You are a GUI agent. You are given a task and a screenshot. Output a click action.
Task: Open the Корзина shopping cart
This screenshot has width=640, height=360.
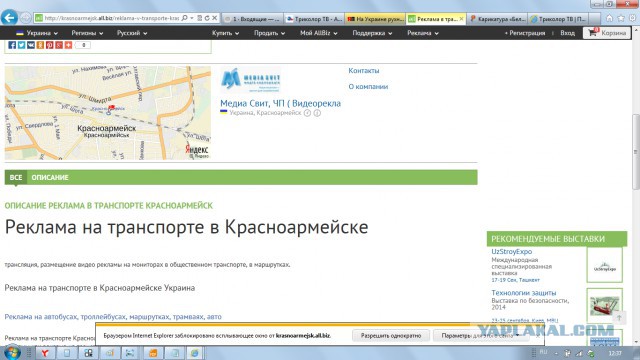607,33
